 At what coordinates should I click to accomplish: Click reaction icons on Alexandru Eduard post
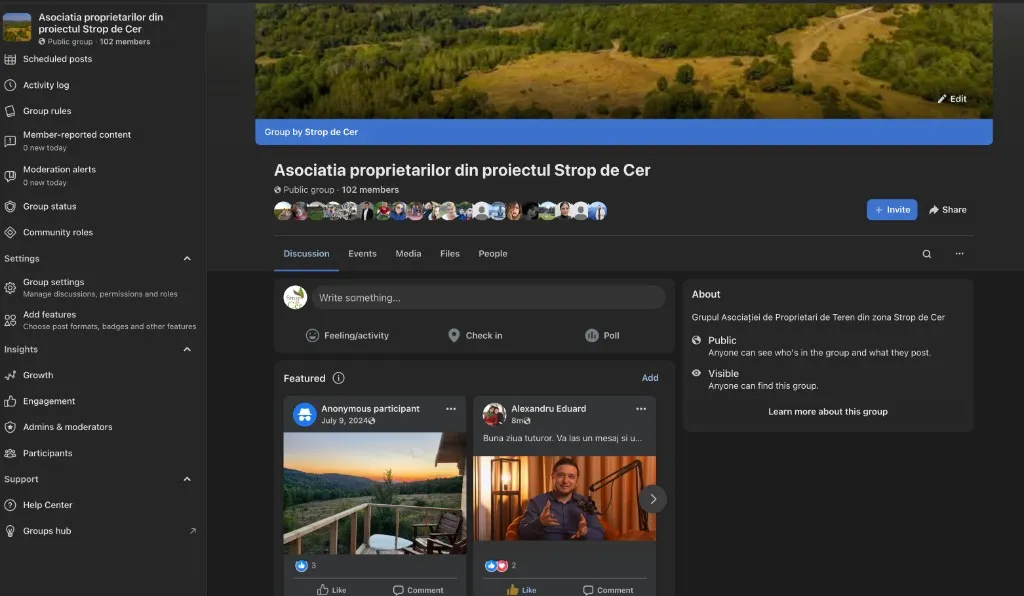tap(496, 566)
